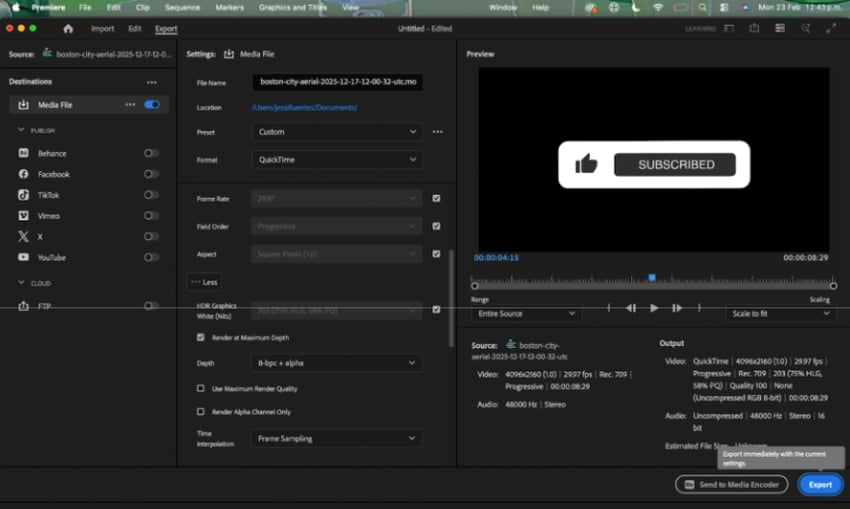This screenshot has width=850, height=509.
Task: Click the YouTube icon in the destinations list
Action: (x=24, y=258)
